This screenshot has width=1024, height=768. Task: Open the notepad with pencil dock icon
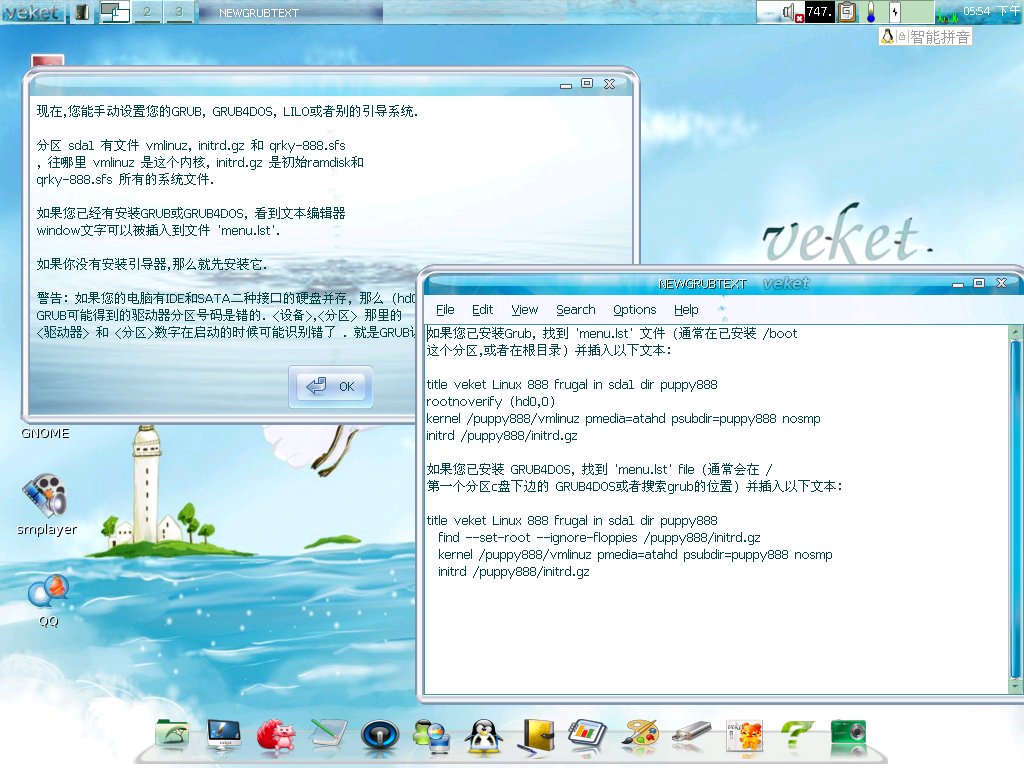(x=328, y=734)
